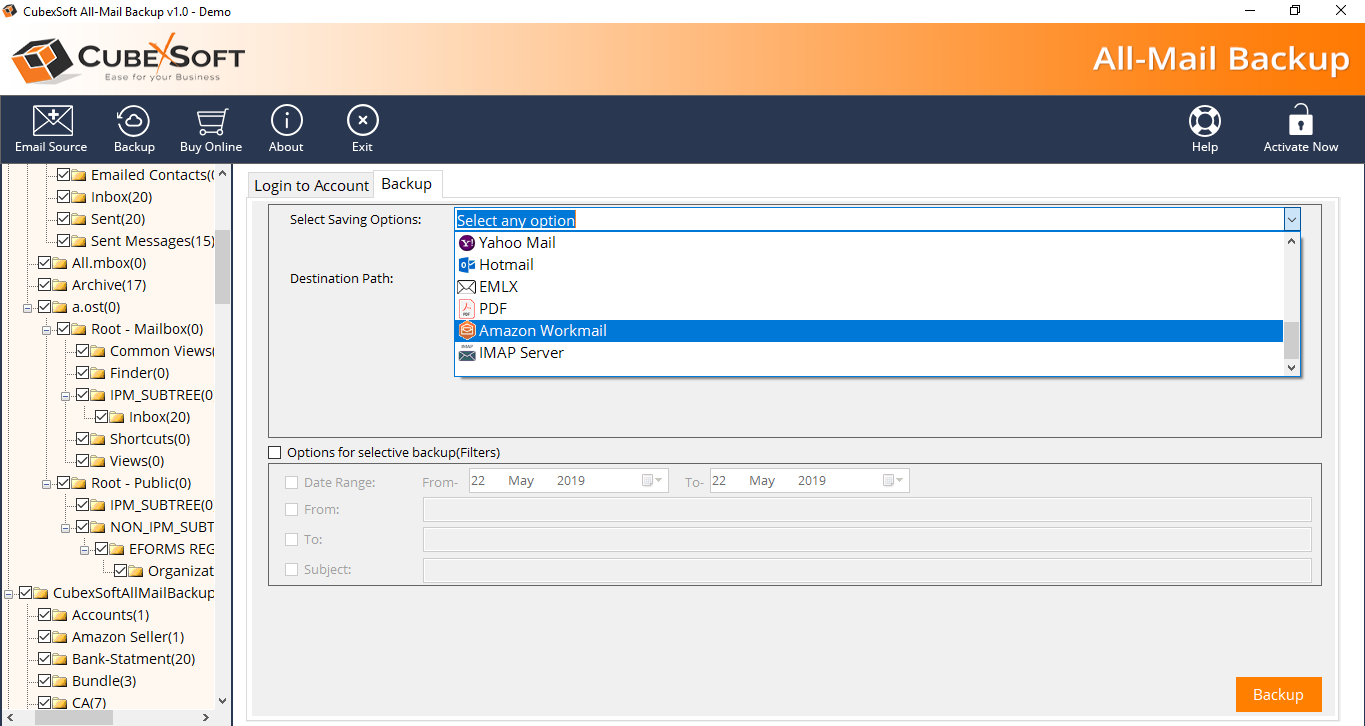Uncheck the Bank-Statment(20) checkbox
The height and width of the screenshot is (726, 1365).
45,659
